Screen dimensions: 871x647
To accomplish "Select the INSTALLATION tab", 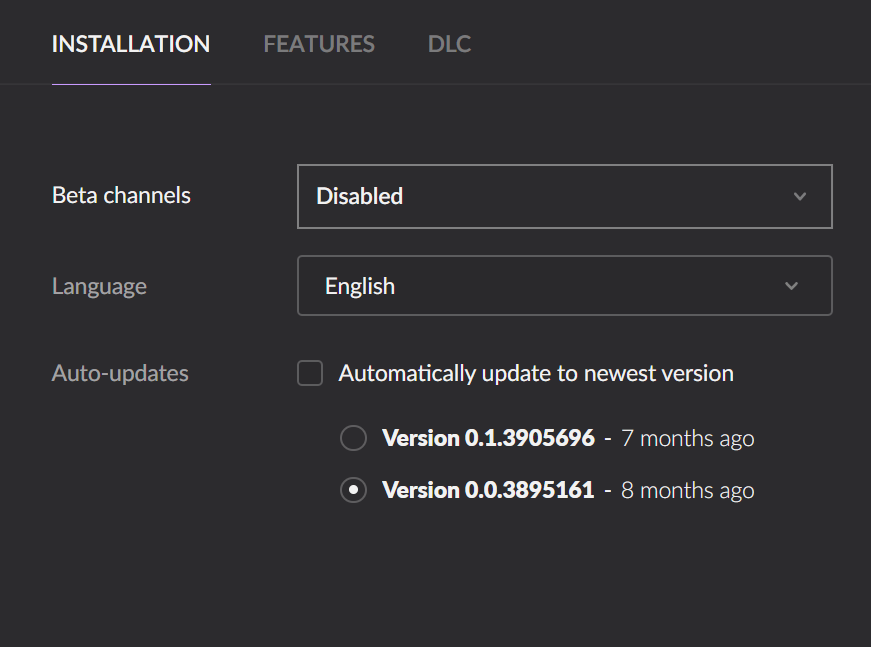I will (x=131, y=44).
